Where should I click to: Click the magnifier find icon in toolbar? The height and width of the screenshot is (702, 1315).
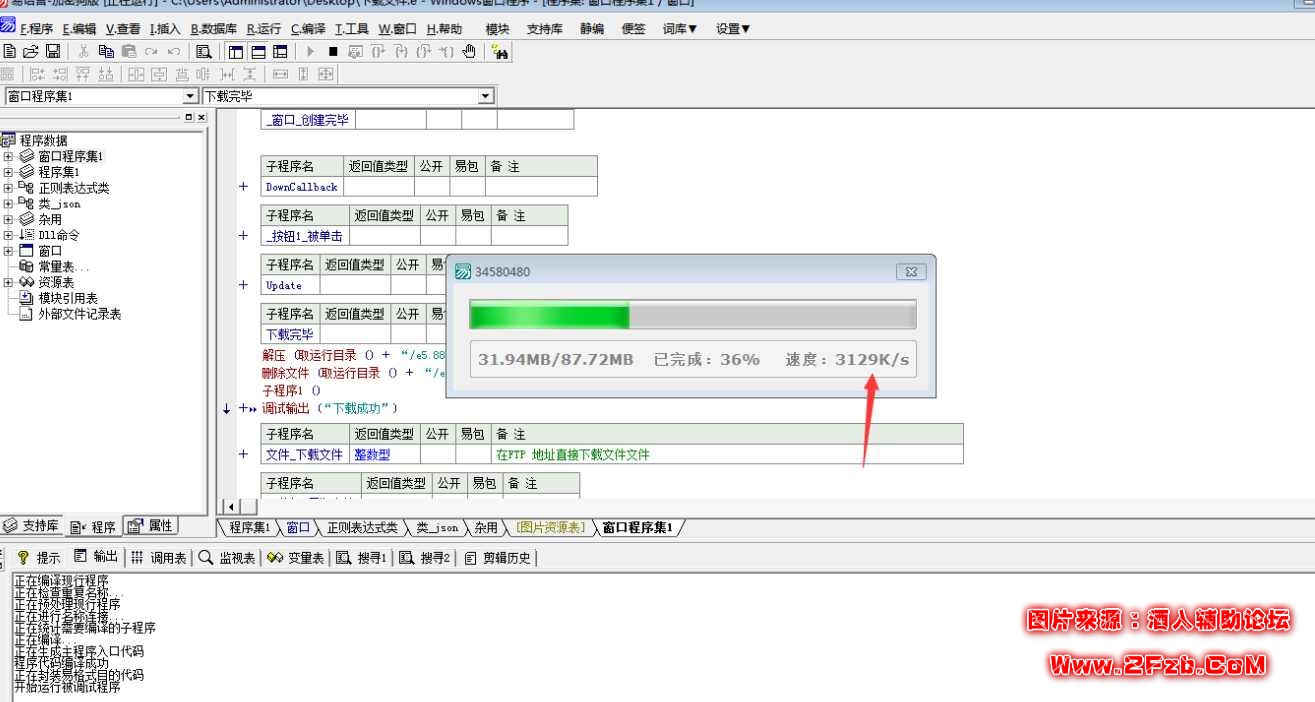(204, 51)
